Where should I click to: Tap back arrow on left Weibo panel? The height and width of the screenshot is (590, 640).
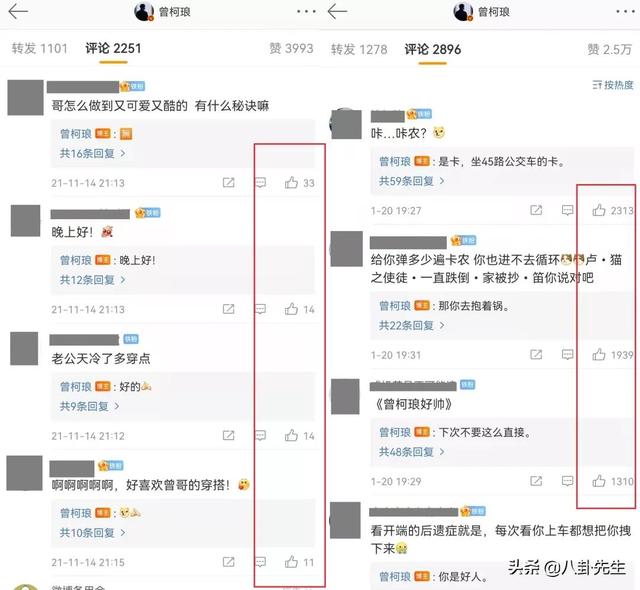pos(18,11)
